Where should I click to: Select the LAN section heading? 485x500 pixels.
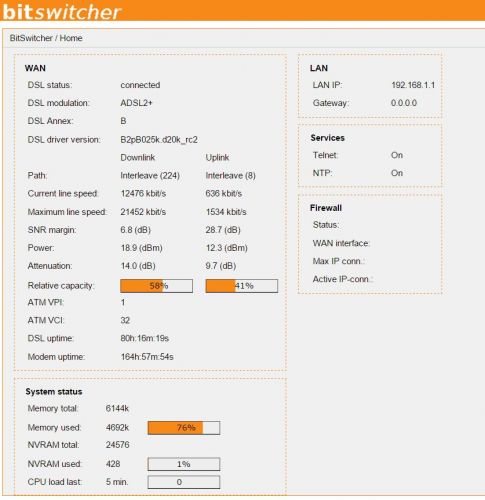click(319, 68)
